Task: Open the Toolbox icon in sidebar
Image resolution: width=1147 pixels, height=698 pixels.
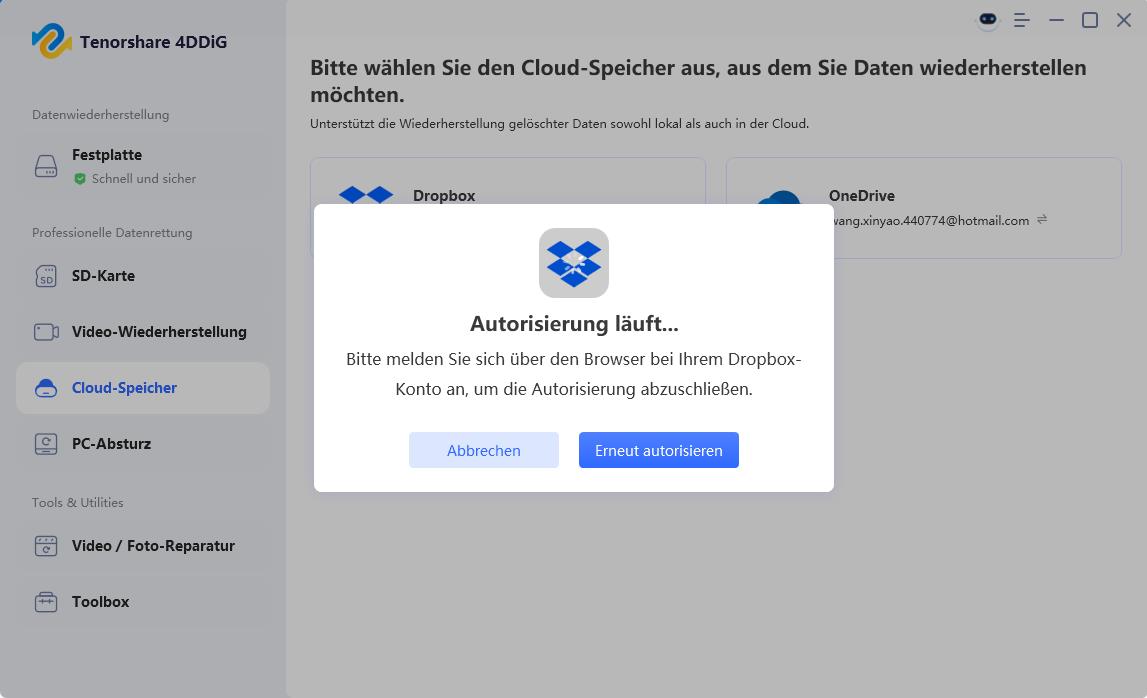Action: [x=46, y=602]
